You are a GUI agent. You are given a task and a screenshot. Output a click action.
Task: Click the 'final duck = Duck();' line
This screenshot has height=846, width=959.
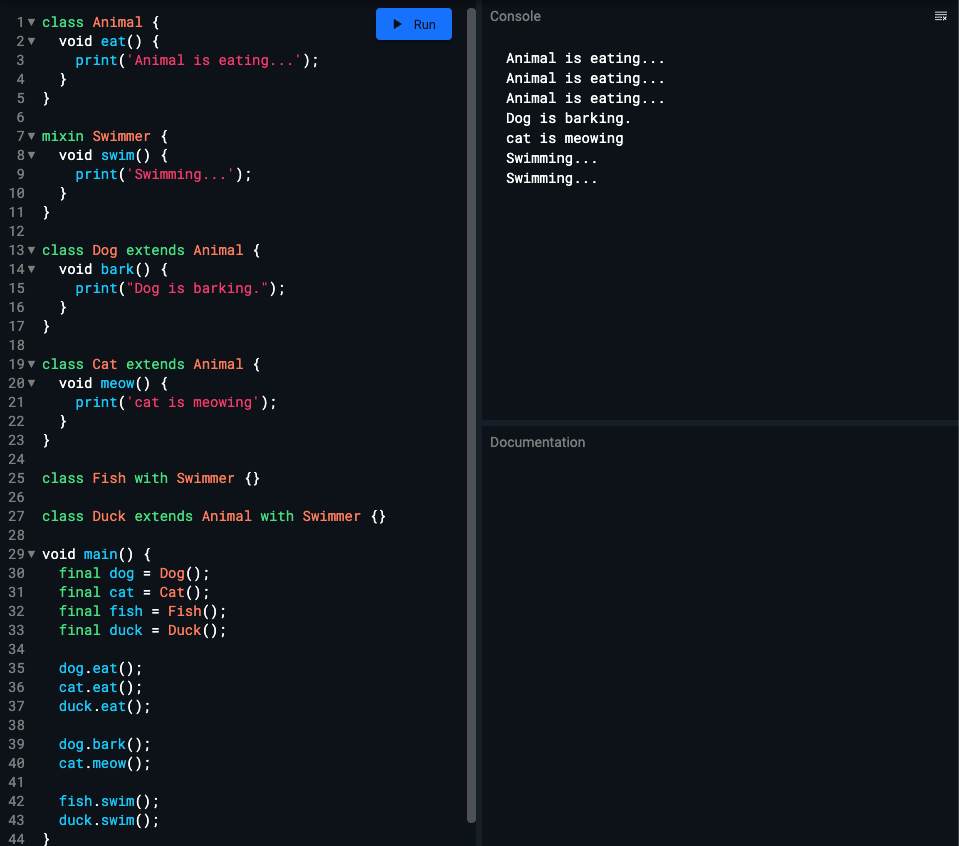pyautogui.click(x=143, y=630)
